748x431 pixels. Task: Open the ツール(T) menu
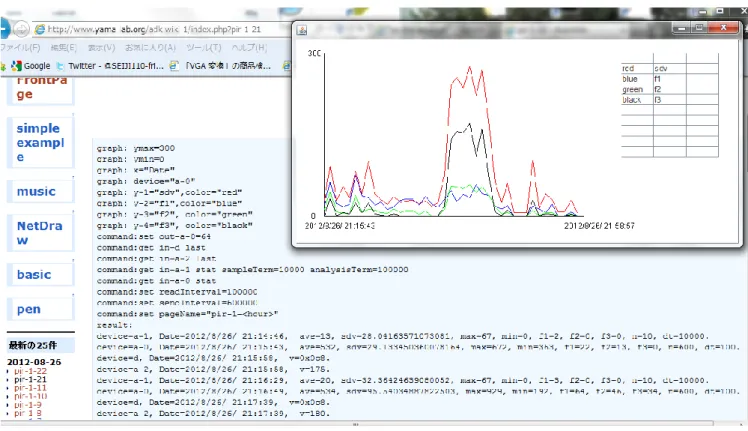204,48
